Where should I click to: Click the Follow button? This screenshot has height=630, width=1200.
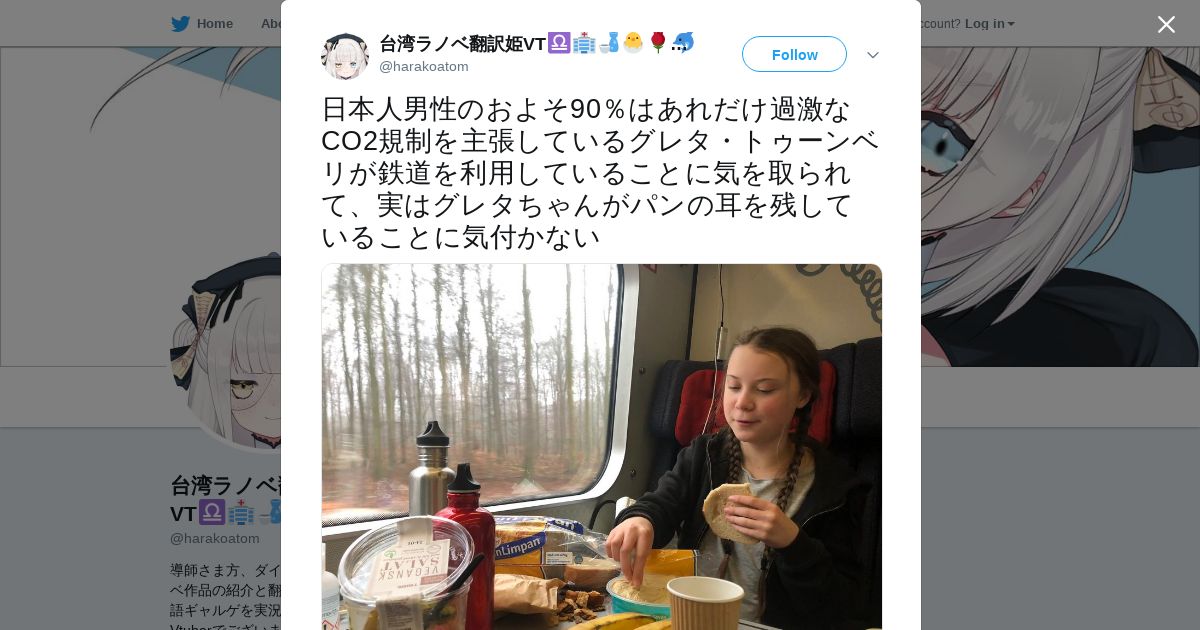794,54
